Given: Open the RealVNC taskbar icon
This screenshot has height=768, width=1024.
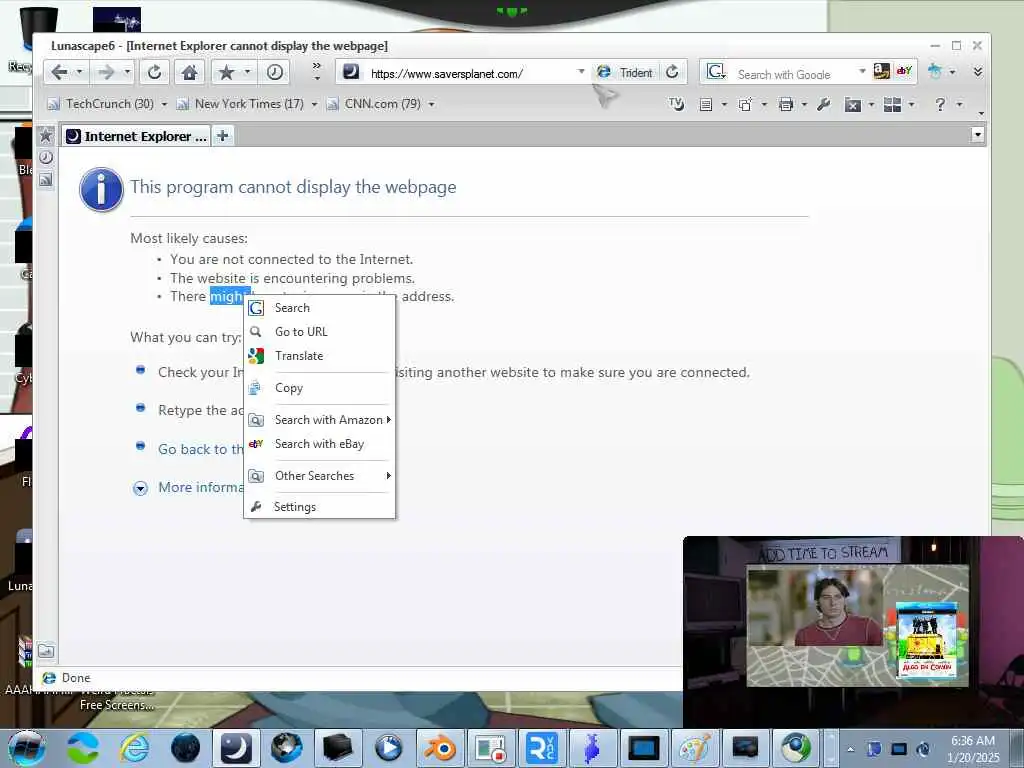Looking at the screenshot, I should pyautogui.click(x=541, y=748).
